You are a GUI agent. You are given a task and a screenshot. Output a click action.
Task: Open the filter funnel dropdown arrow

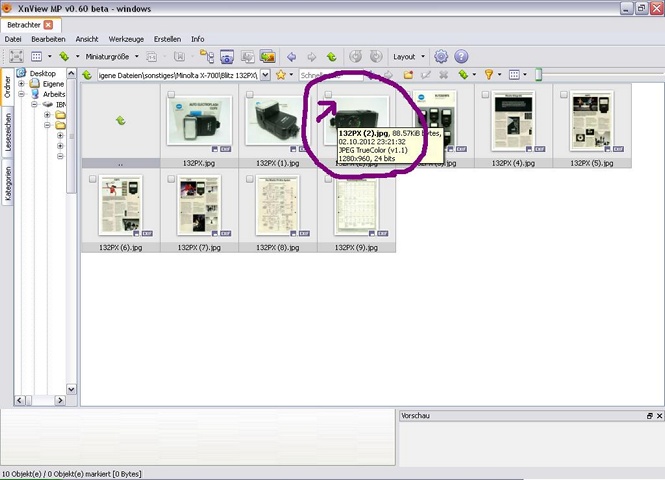500,75
